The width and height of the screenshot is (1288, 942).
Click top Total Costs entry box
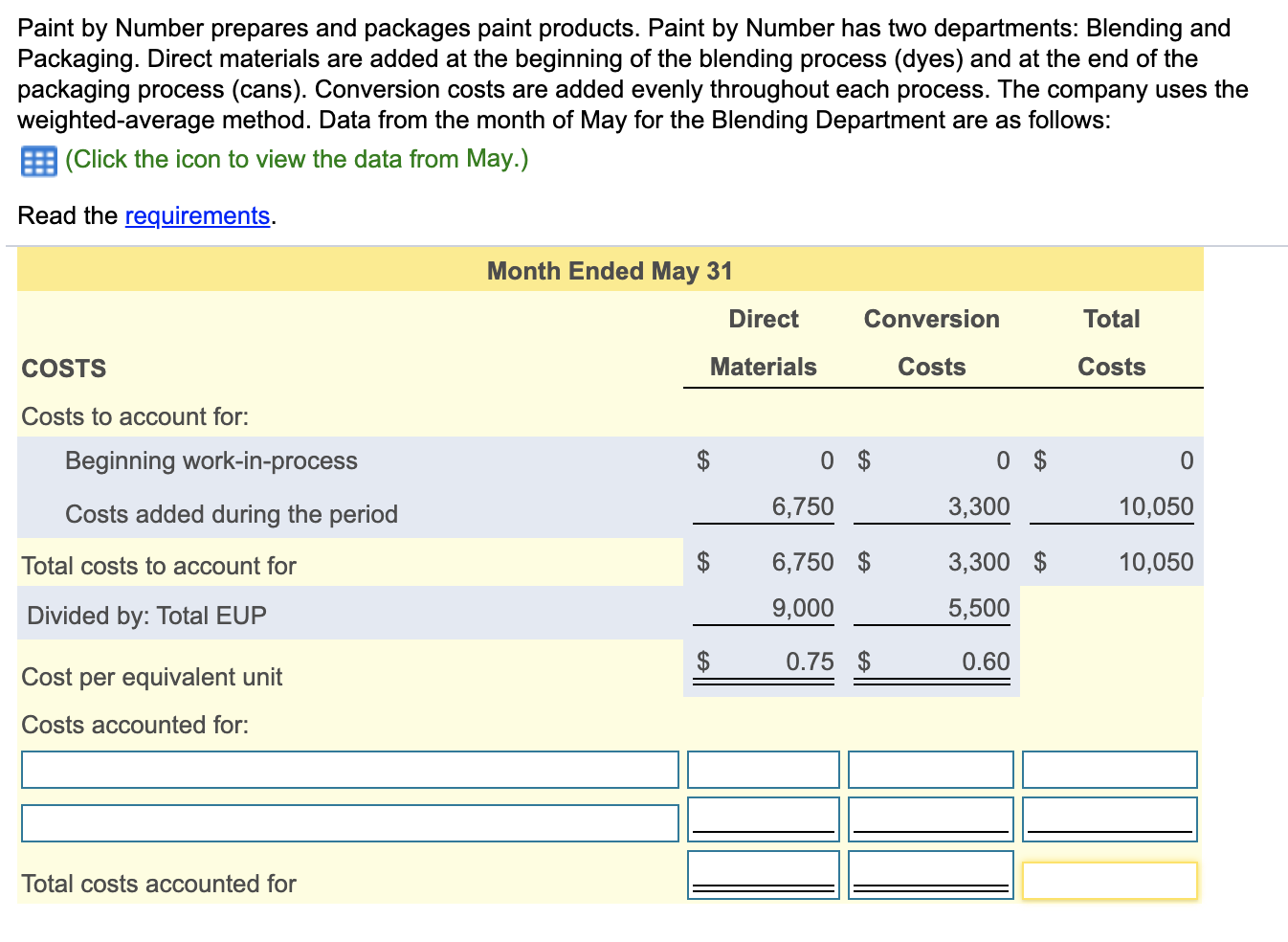pyautogui.click(x=1110, y=769)
